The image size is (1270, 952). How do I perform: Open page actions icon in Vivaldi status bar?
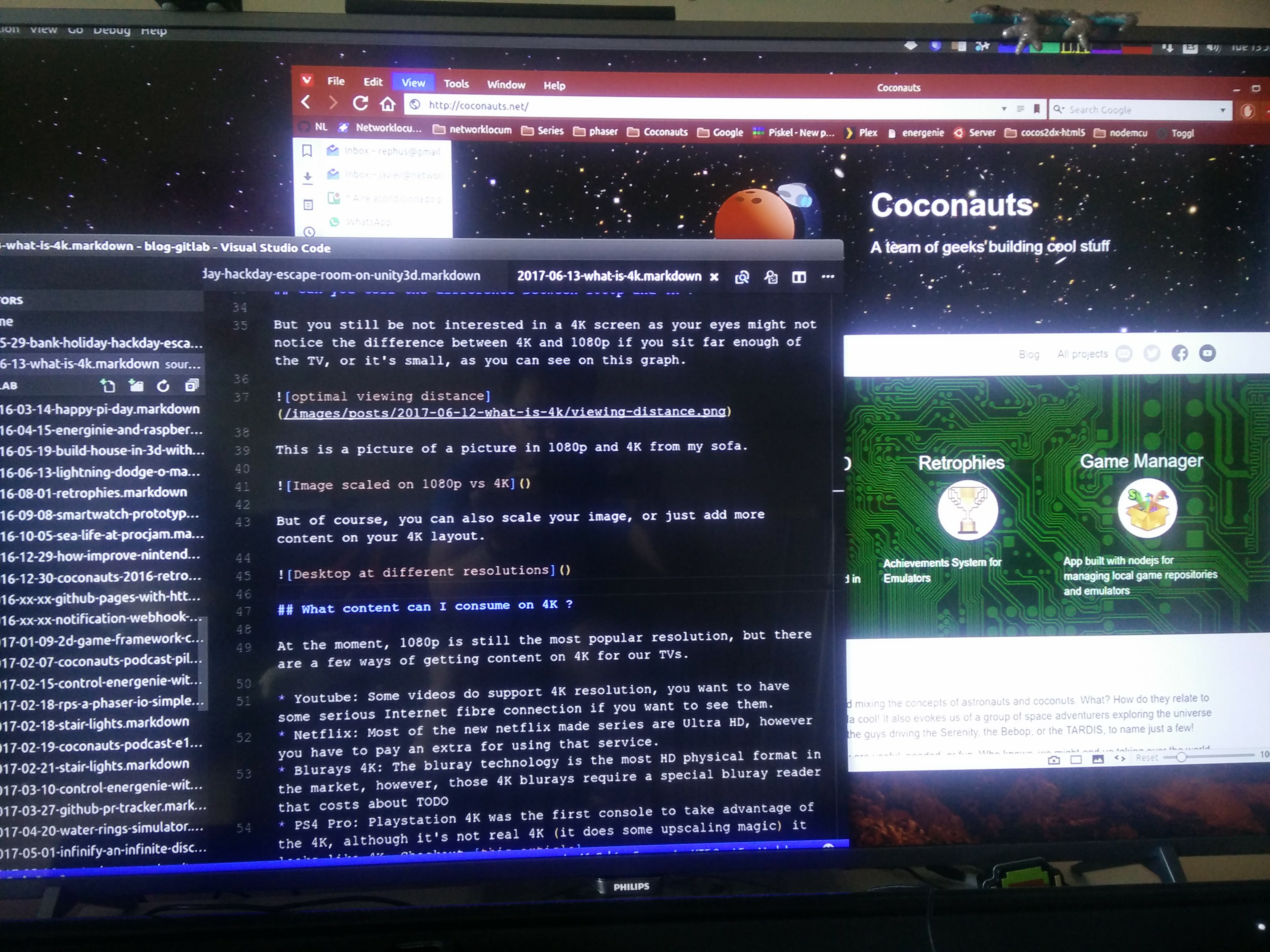pos(1120,758)
